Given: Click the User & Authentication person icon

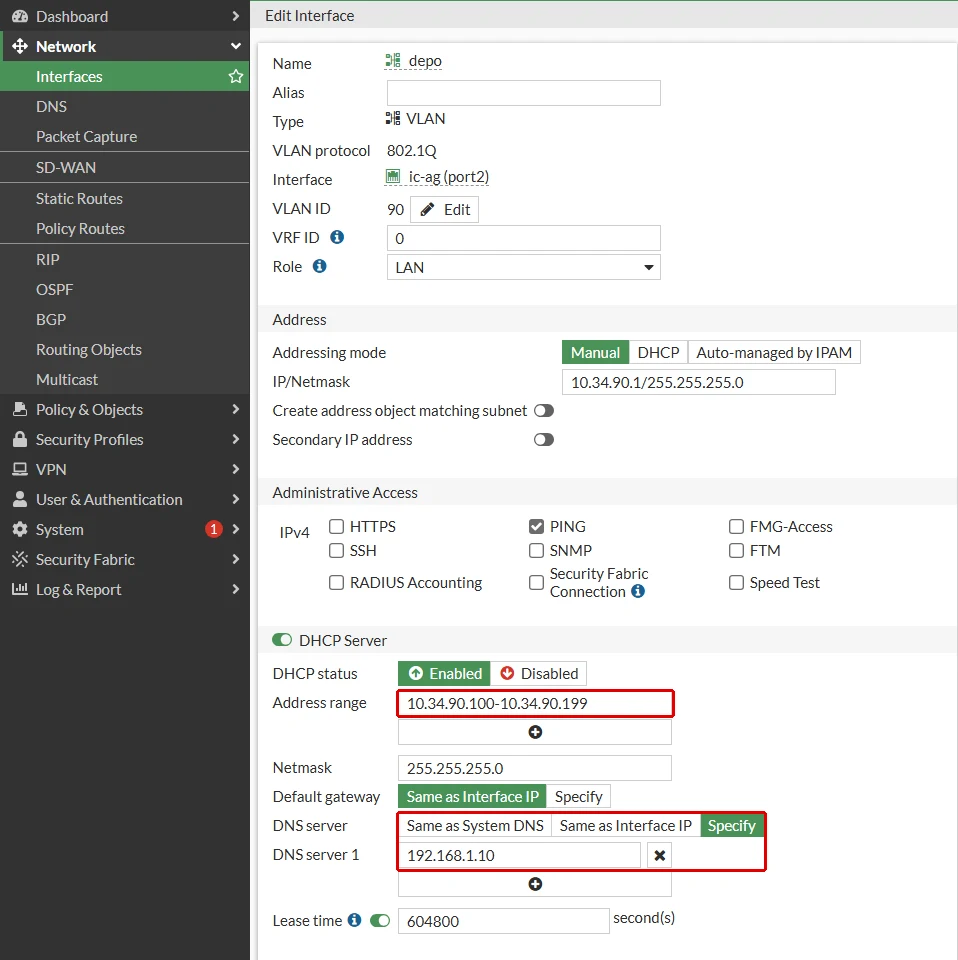Looking at the screenshot, I should pyautogui.click(x=20, y=500).
